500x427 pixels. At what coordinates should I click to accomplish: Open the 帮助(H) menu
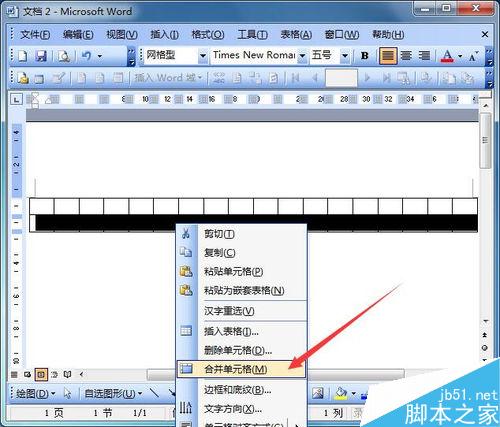[388, 34]
